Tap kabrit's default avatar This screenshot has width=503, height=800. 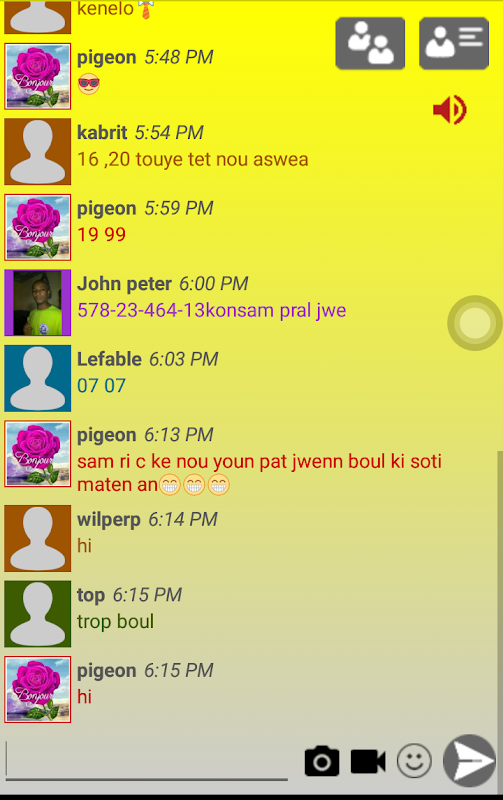(38, 152)
